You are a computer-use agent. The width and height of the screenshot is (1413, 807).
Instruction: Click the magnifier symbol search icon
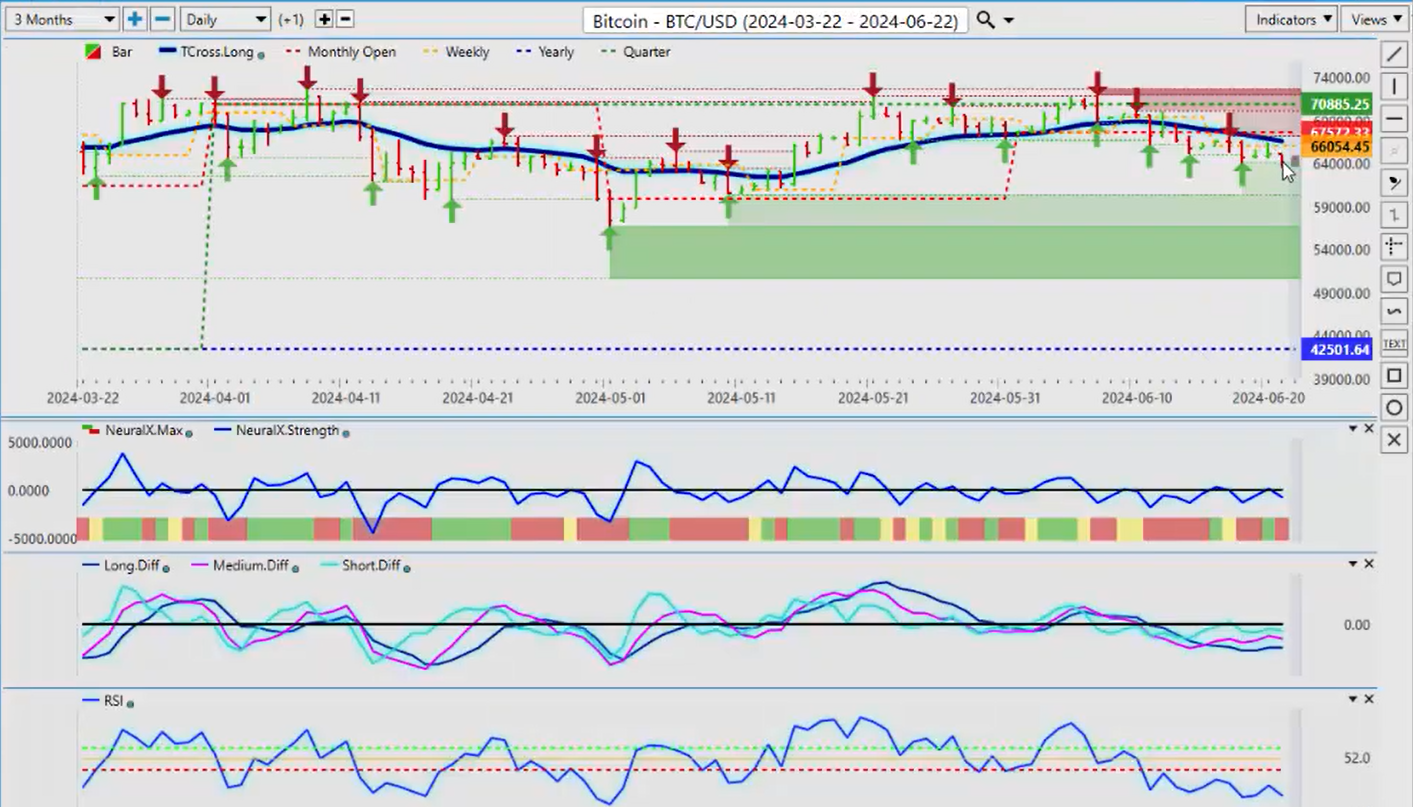tap(985, 19)
